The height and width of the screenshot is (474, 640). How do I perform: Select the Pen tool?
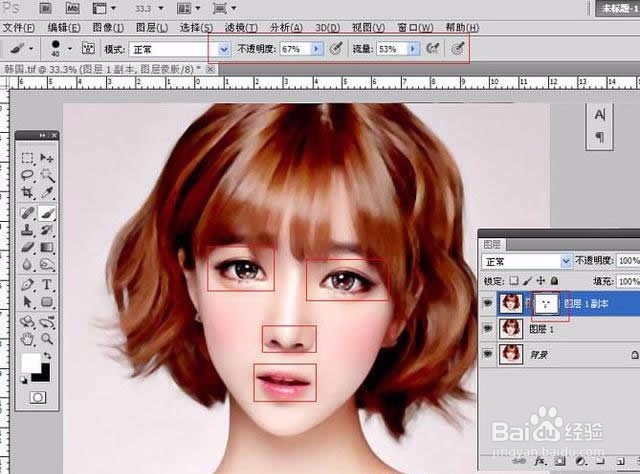[27, 284]
